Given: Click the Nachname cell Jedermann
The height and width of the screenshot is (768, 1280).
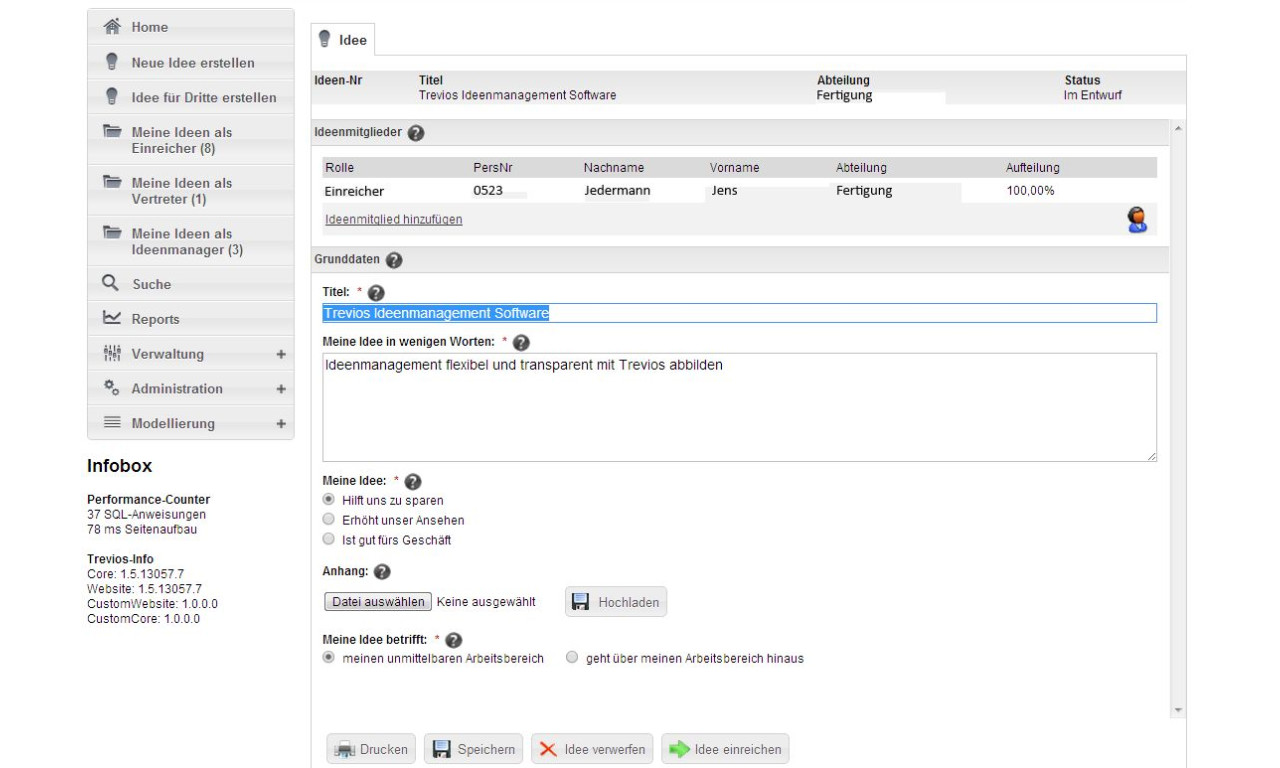Looking at the screenshot, I should tap(617, 190).
